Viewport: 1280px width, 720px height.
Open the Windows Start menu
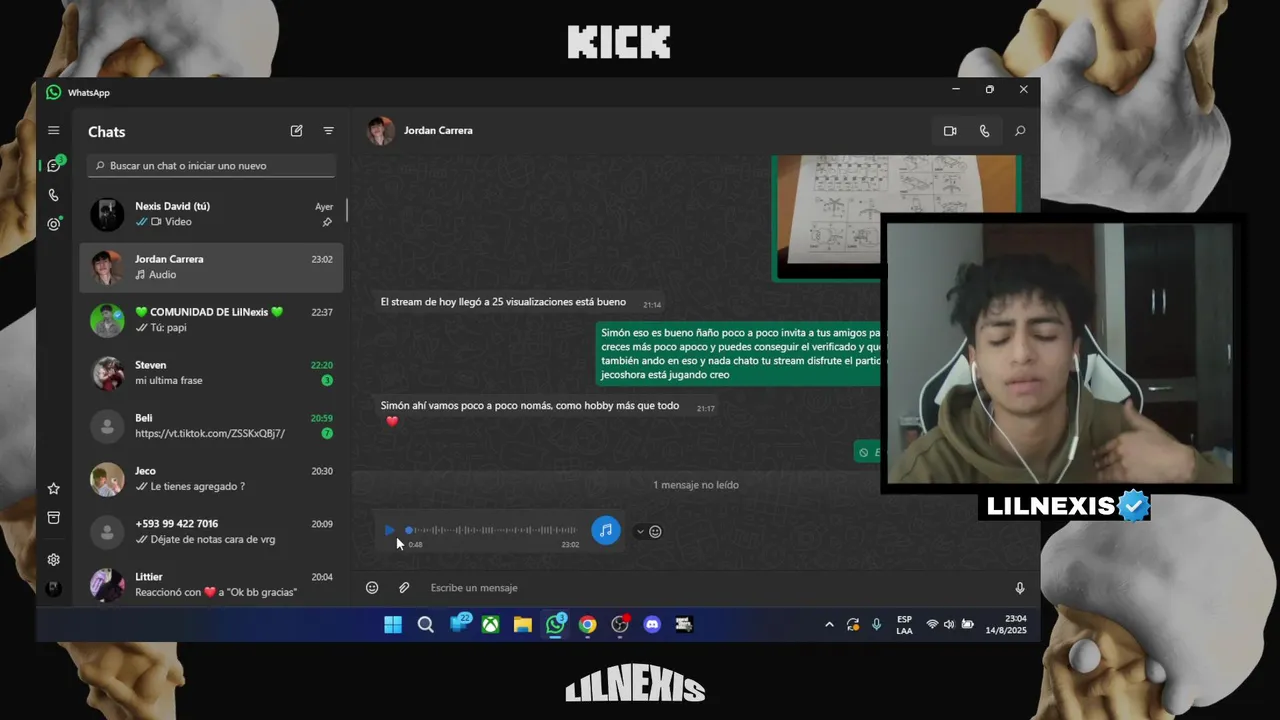point(393,625)
